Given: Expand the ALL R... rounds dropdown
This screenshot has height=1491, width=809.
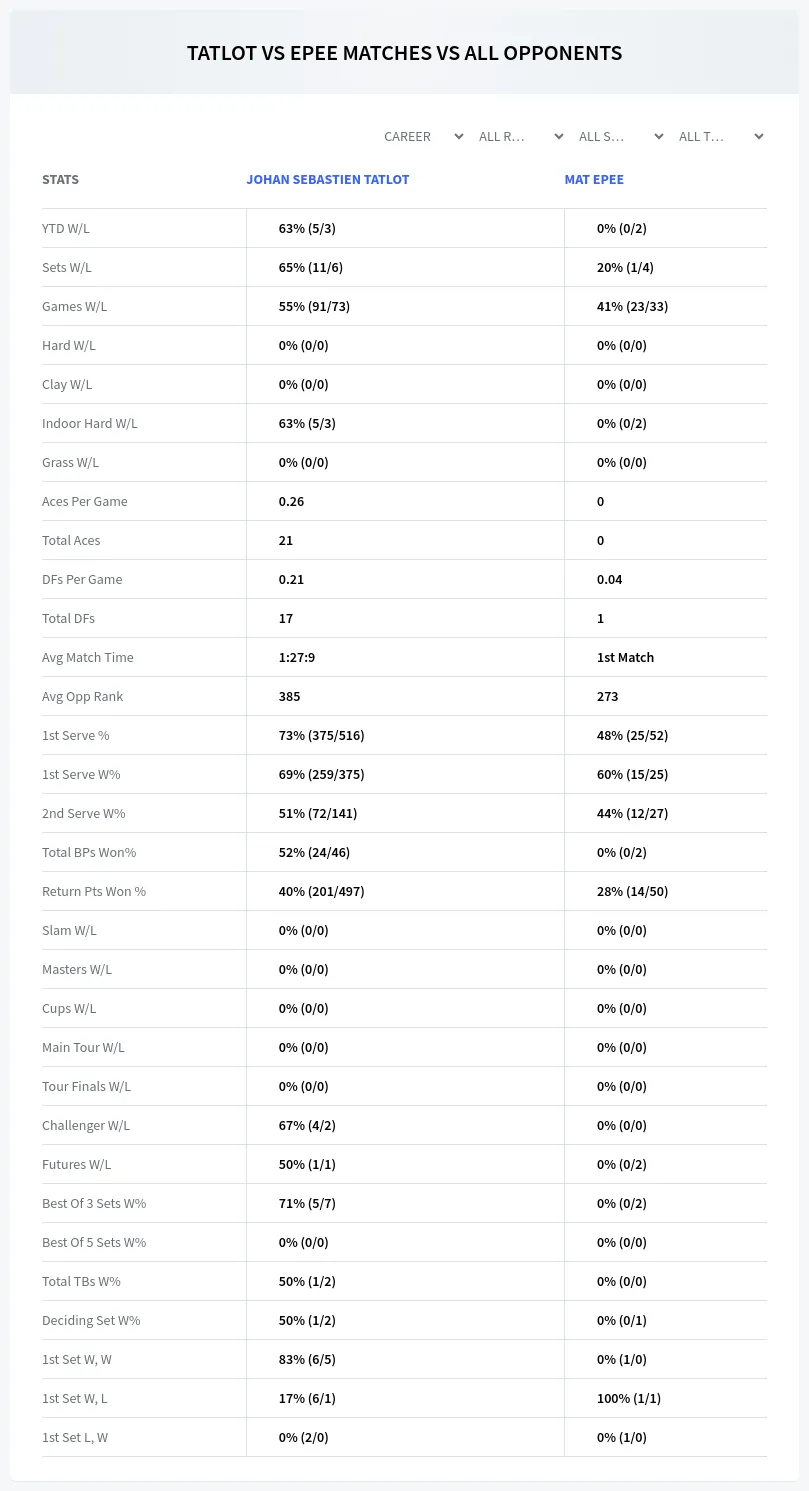Looking at the screenshot, I should pyautogui.click(x=521, y=136).
